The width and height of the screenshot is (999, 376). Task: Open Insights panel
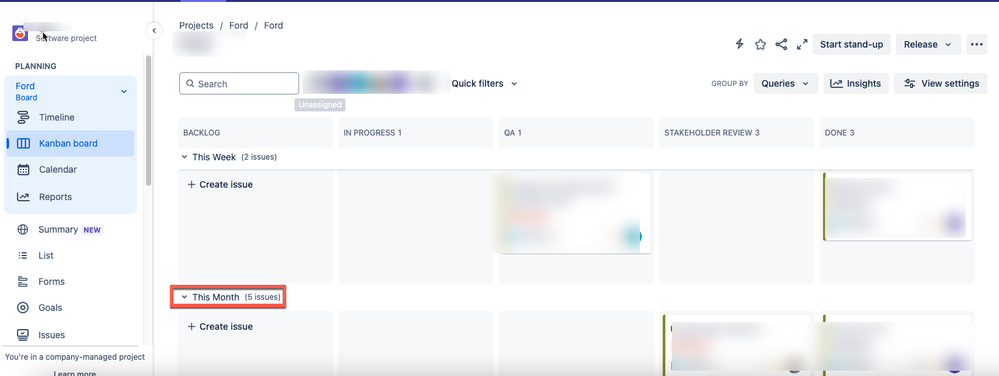pos(856,83)
